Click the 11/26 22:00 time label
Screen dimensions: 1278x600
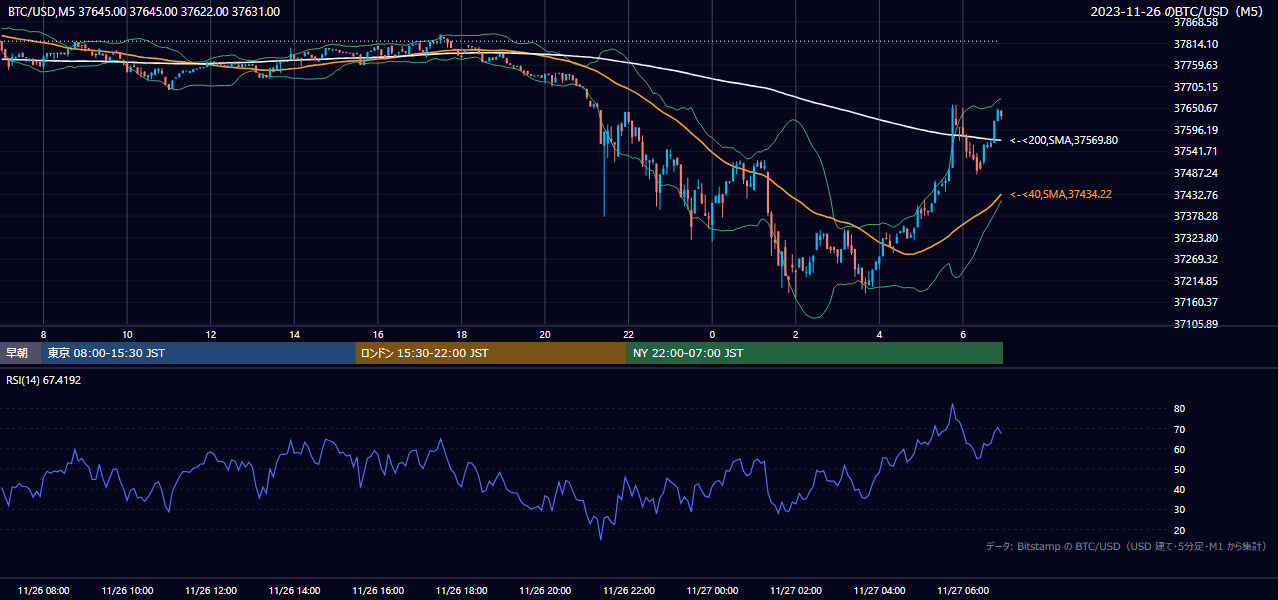point(628,591)
